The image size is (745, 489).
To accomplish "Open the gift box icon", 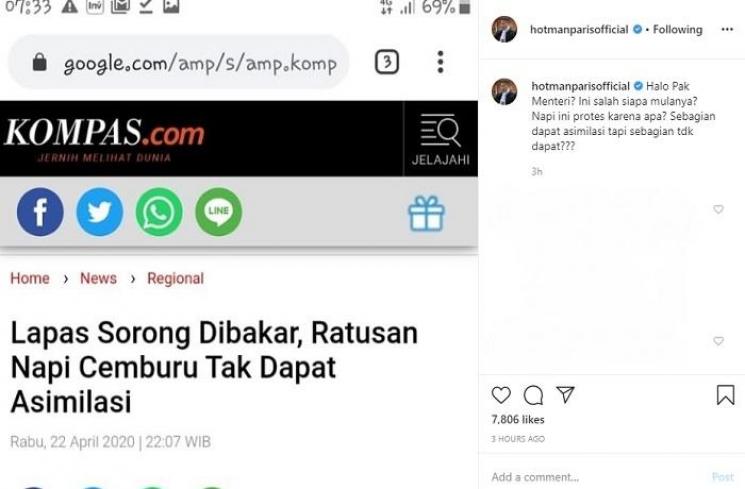I will click(426, 213).
